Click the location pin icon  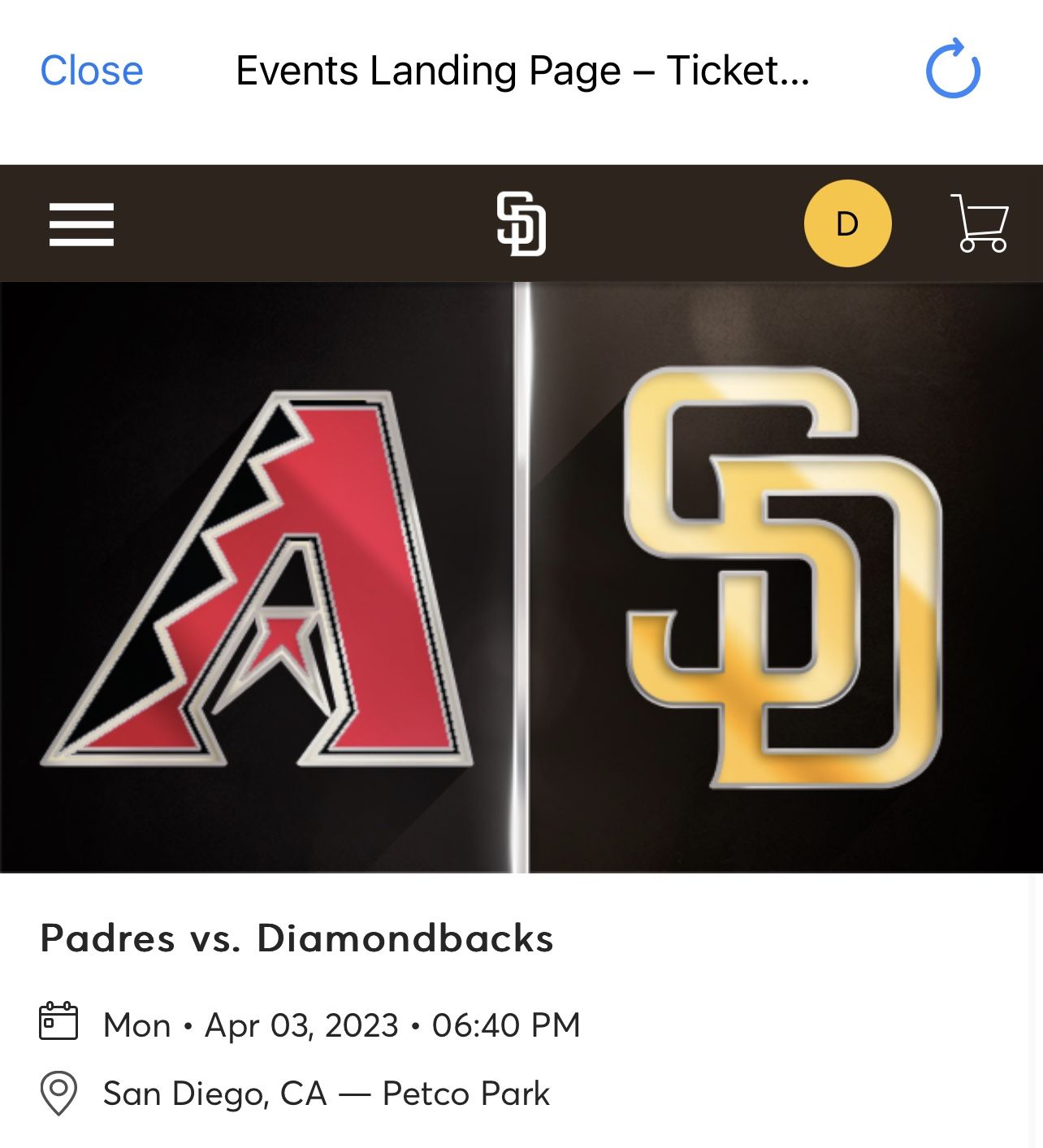[x=58, y=1093]
